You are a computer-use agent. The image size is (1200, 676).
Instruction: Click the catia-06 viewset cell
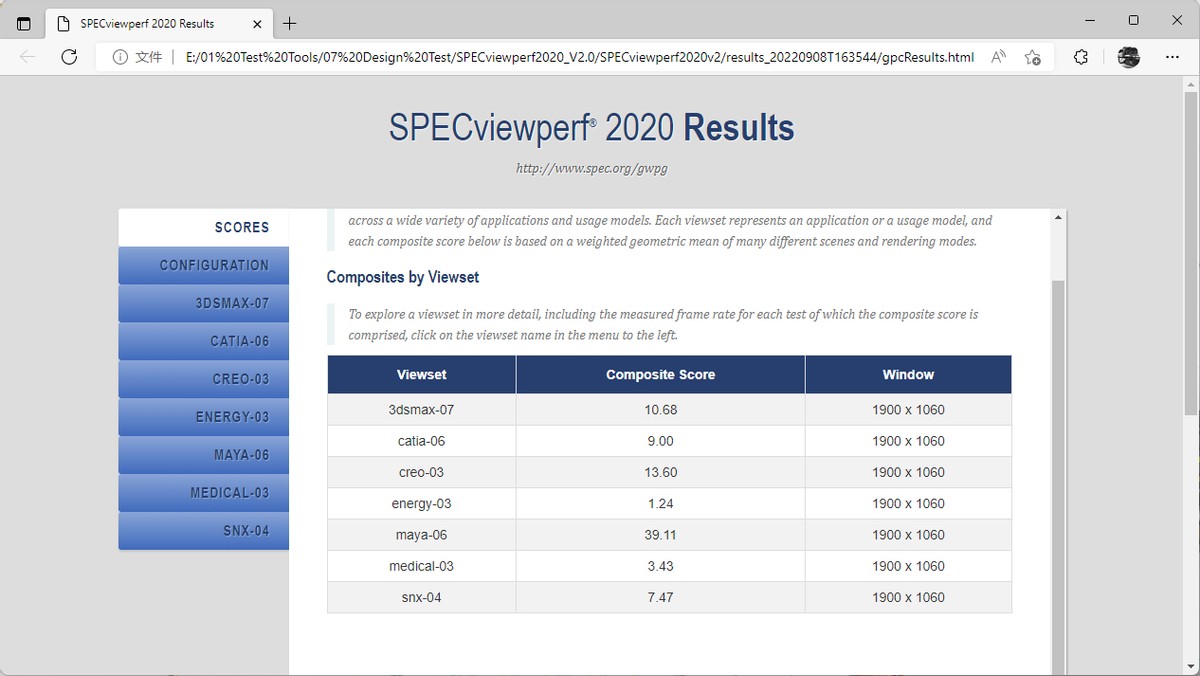tap(421, 441)
